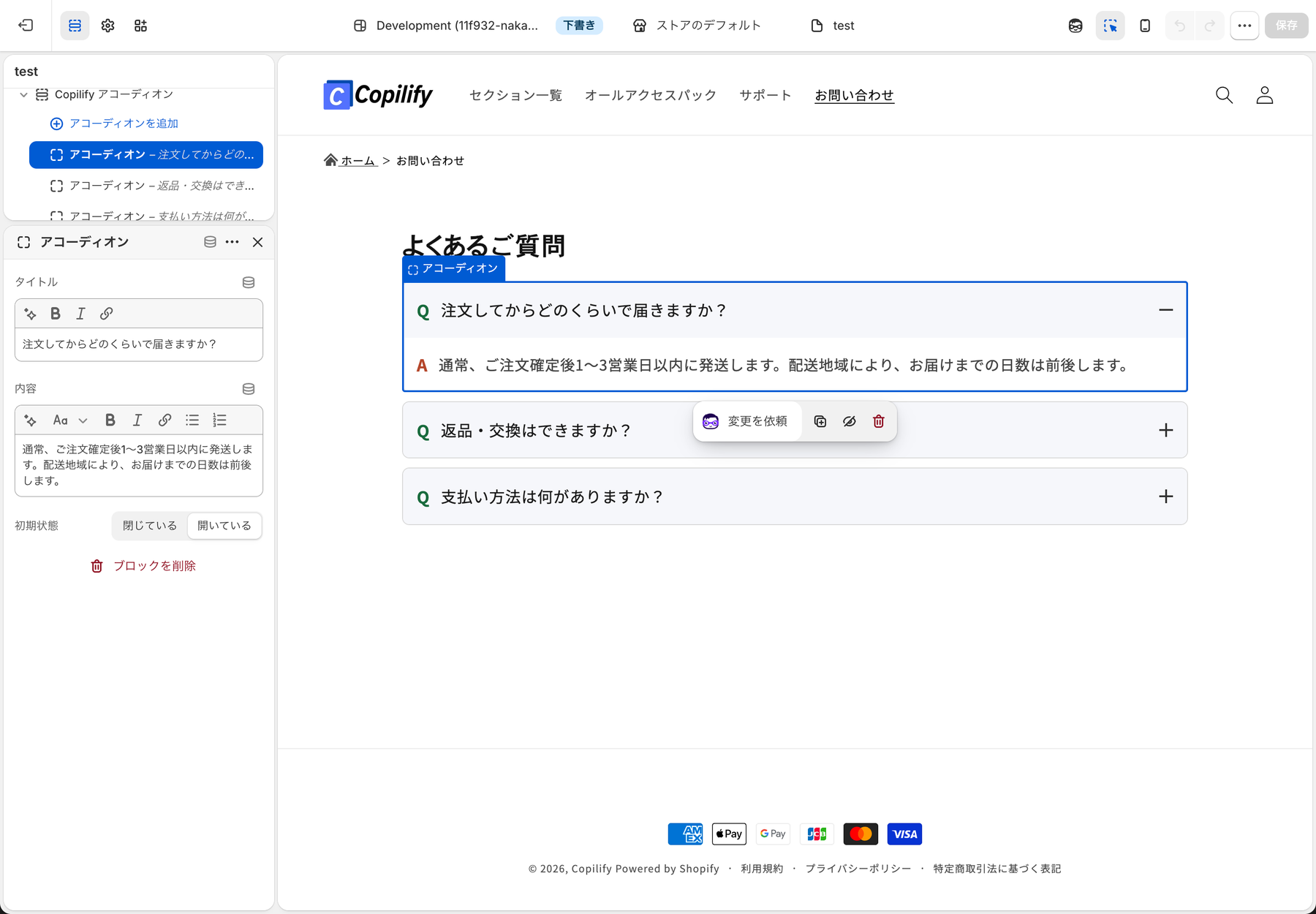Collapse the 注文してからどのくらい accordion
This screenshot has width=1316, height=914.
click(x=1165, y=310)
